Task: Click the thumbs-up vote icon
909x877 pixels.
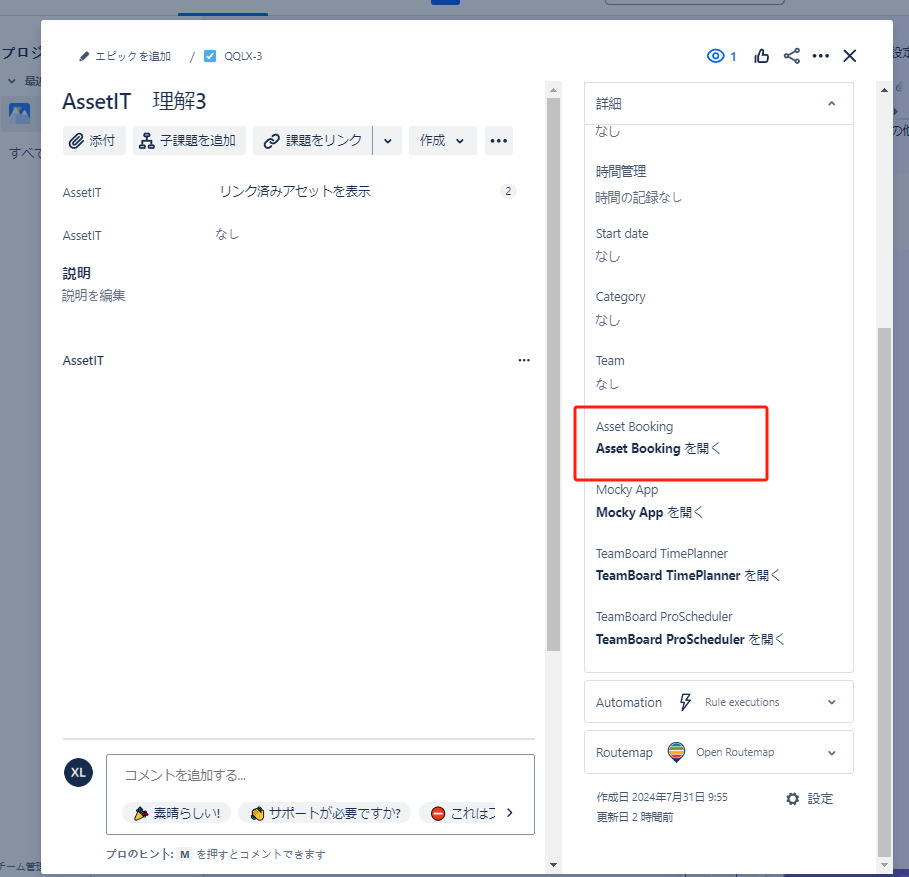Action: coord(762,56)
